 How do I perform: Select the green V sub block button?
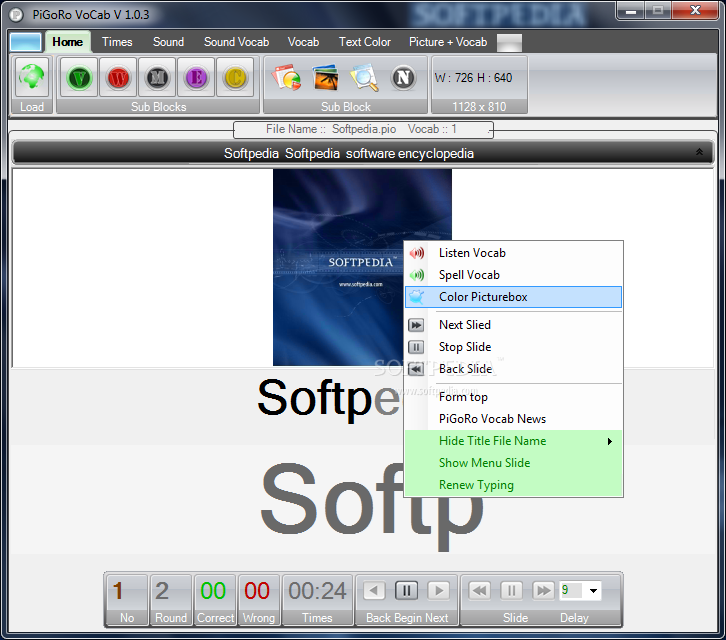point(79,77)
